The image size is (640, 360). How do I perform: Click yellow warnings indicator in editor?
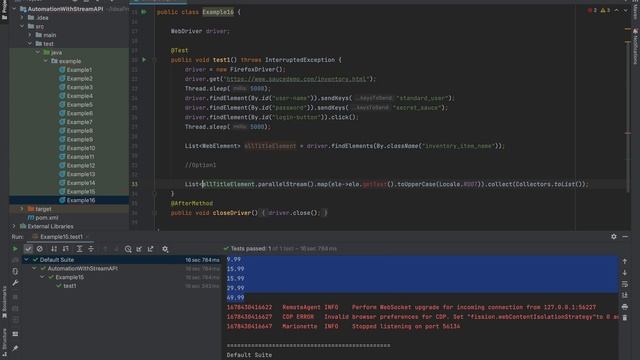tap(605, 10)
